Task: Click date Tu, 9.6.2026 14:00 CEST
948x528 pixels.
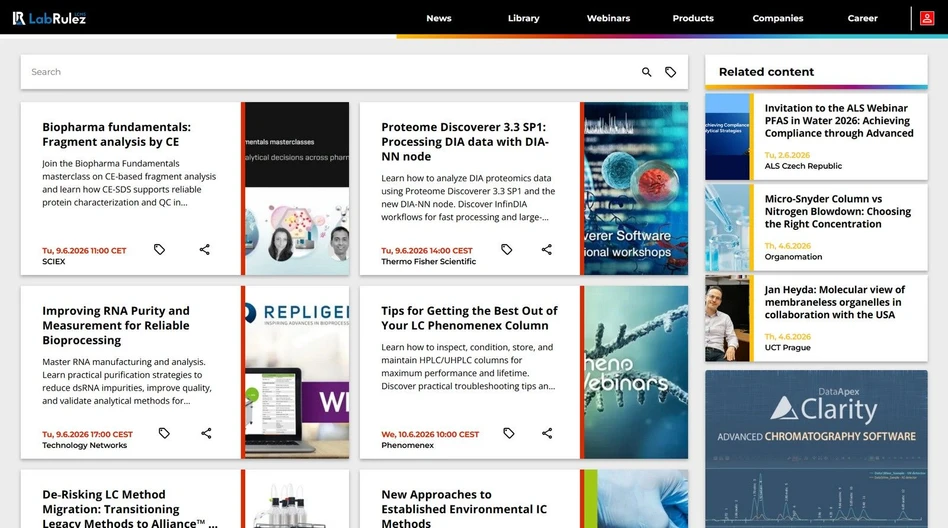Action: coord(427,250)
